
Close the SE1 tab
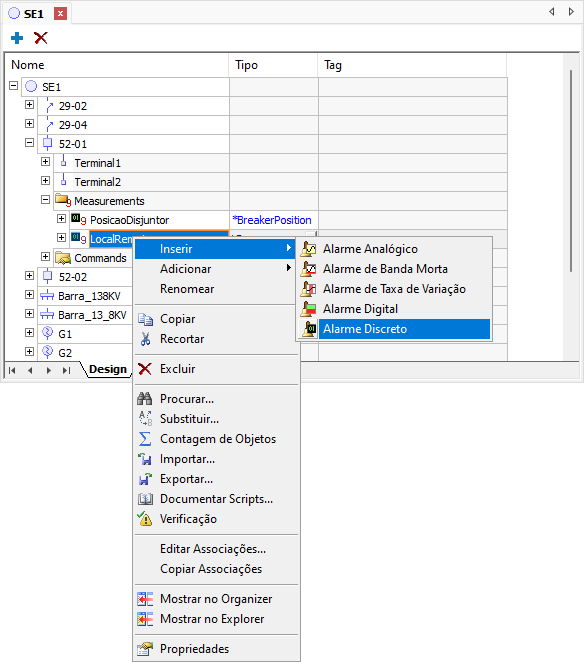(x=60, y=14)
